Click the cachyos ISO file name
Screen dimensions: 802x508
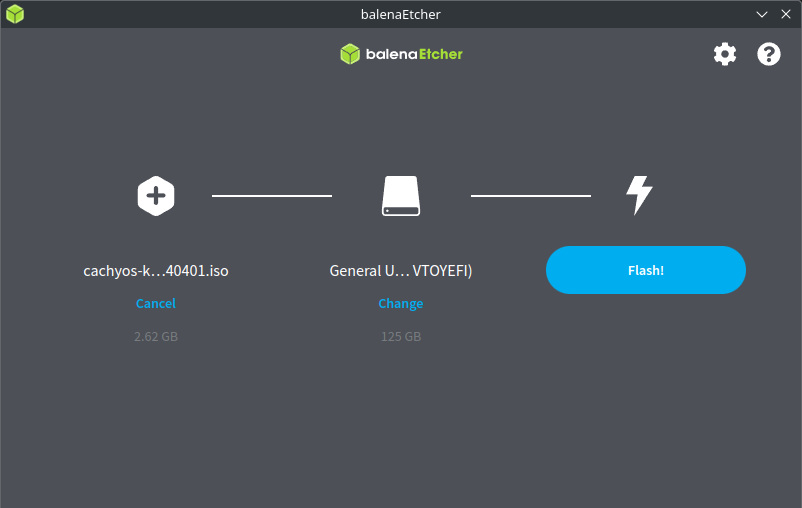(x=156, y=271)
